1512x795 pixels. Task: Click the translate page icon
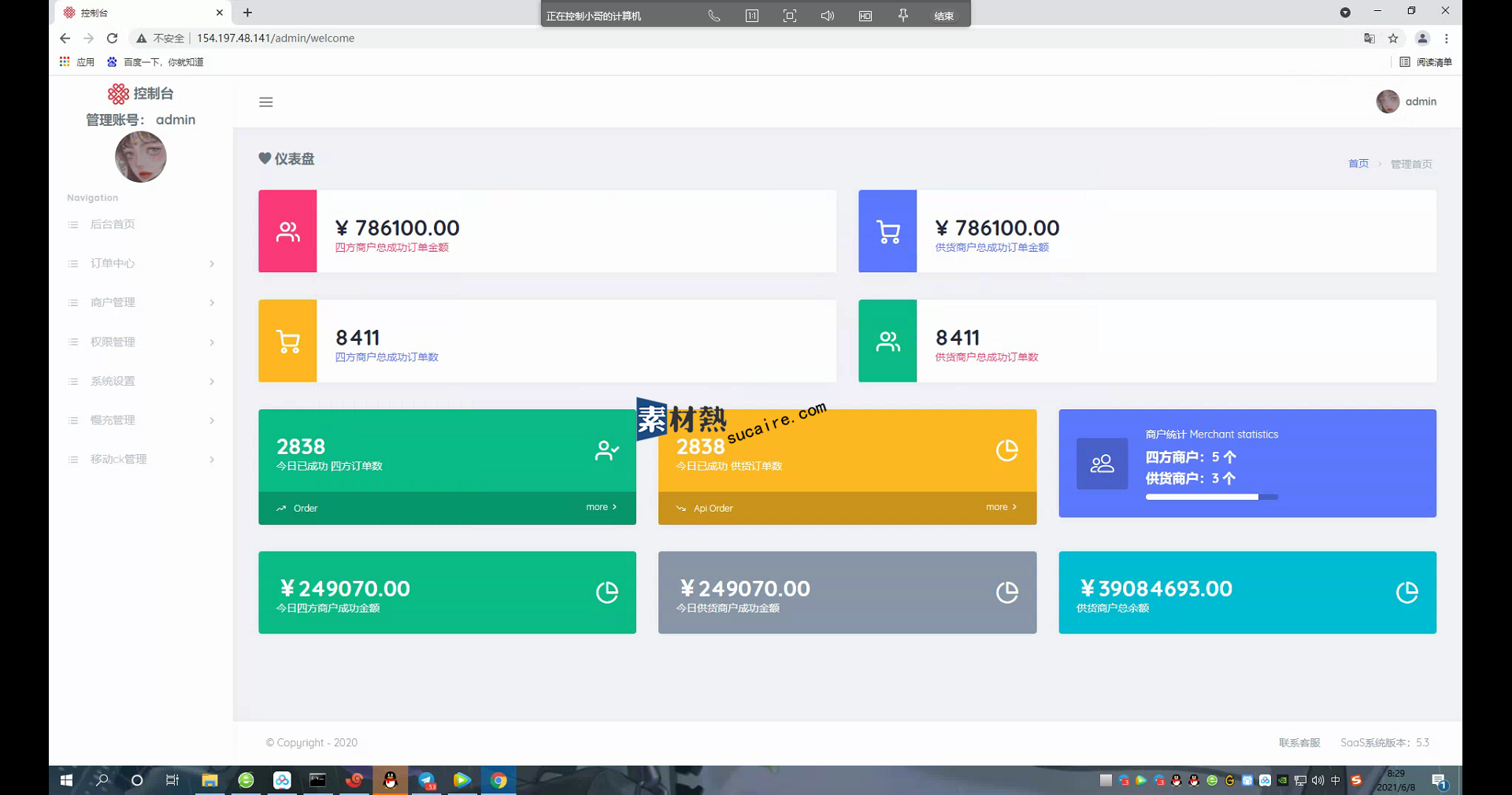(1369, 38)
